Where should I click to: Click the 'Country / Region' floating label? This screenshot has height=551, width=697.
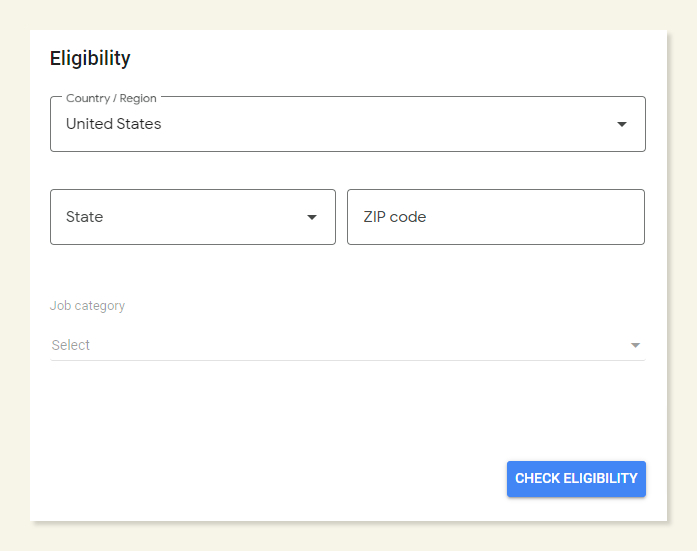pos(113,98)
